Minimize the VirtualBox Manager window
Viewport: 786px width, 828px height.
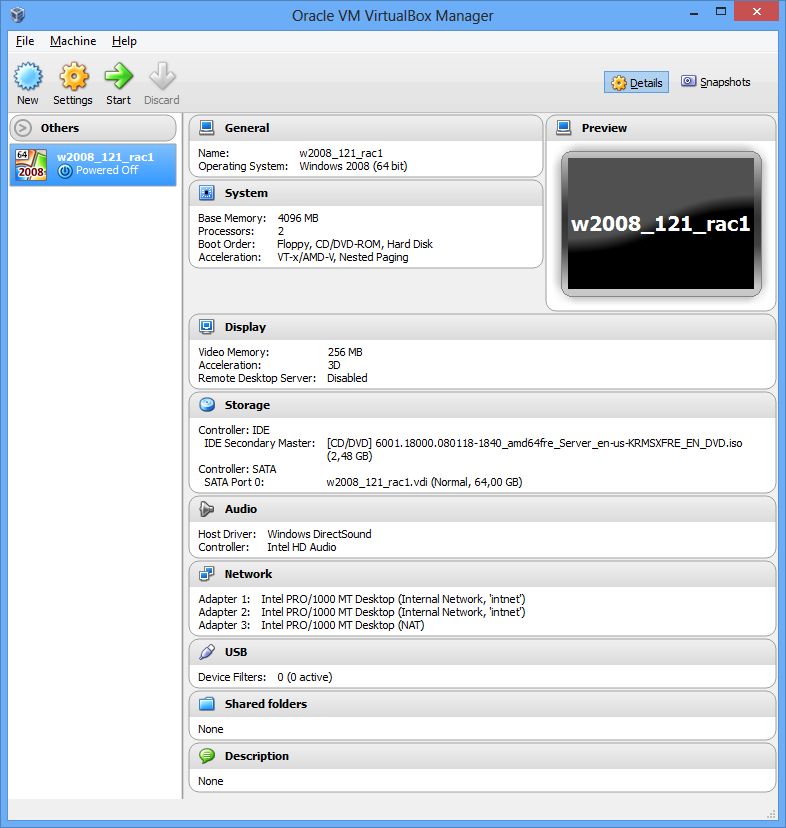pos(694,12)
